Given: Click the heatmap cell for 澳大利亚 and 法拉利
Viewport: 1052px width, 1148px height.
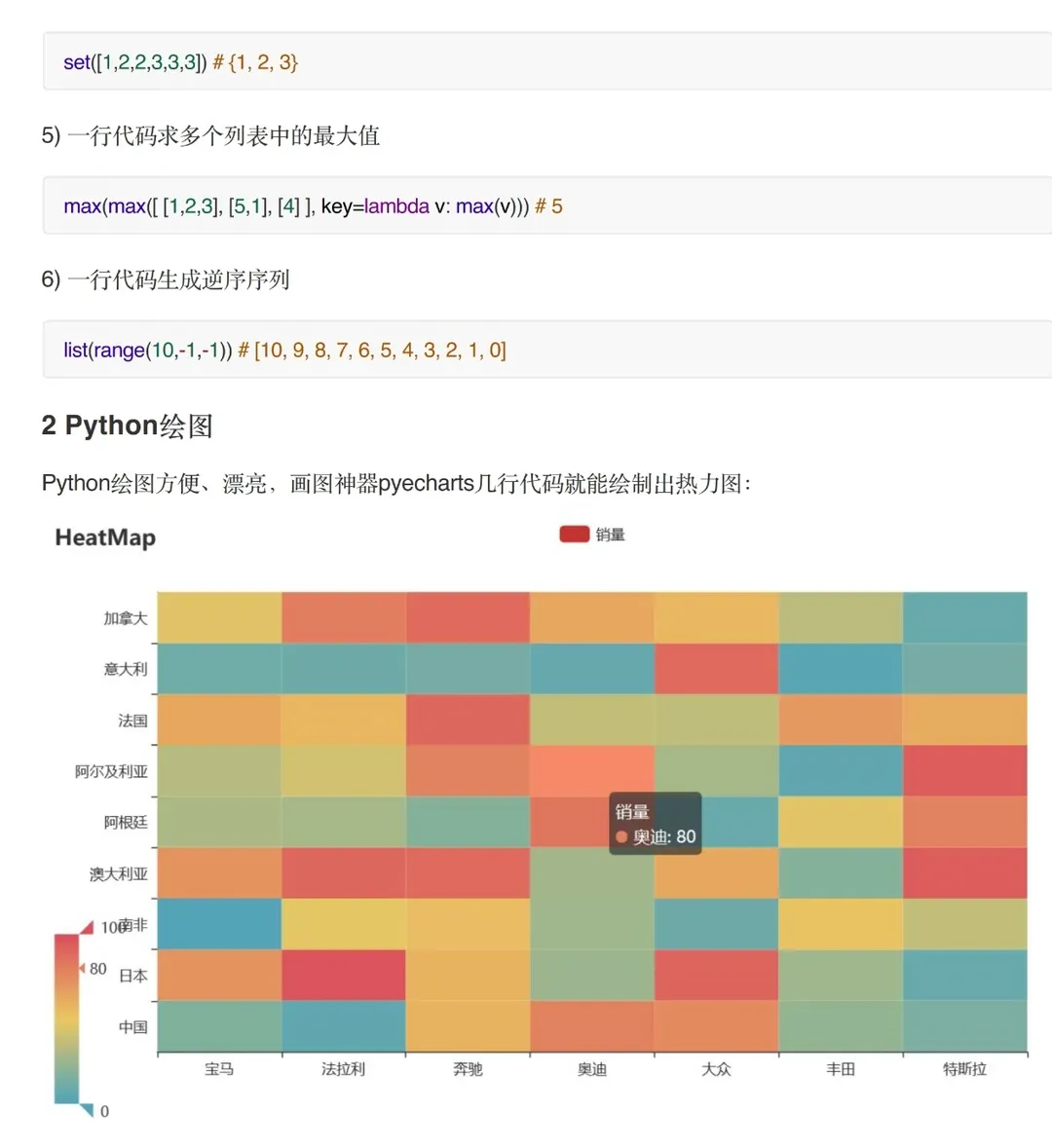Looking at the screenshot, I should (343, 872).
